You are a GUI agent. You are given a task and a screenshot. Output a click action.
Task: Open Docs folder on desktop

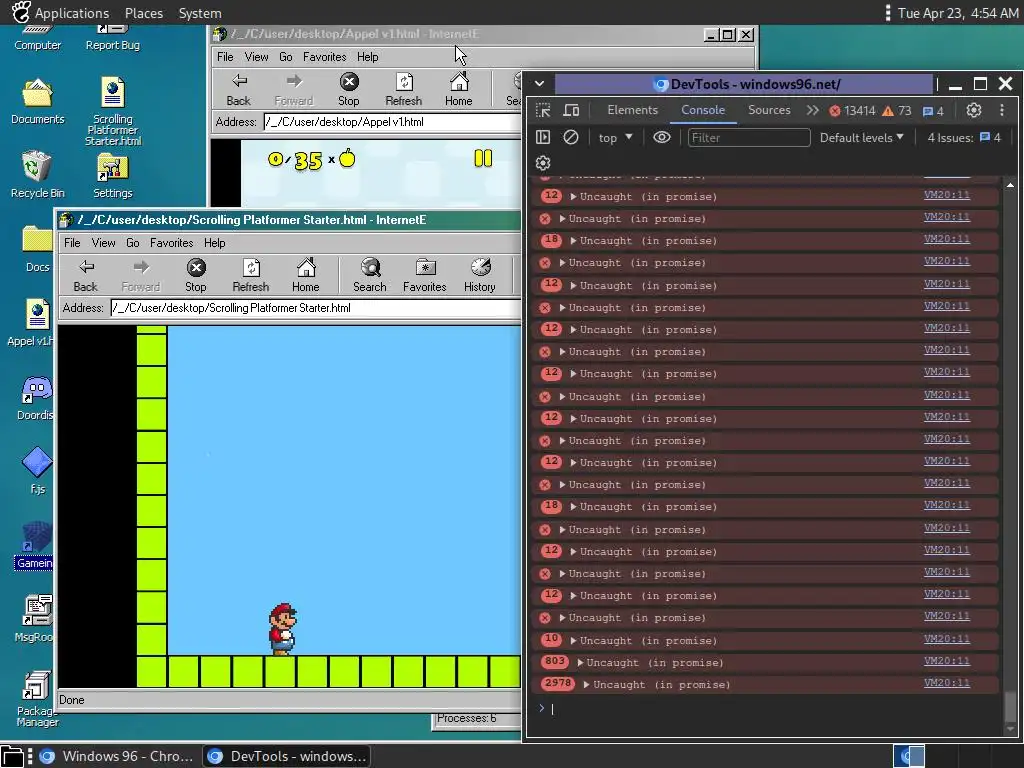[x=37, y=249]
